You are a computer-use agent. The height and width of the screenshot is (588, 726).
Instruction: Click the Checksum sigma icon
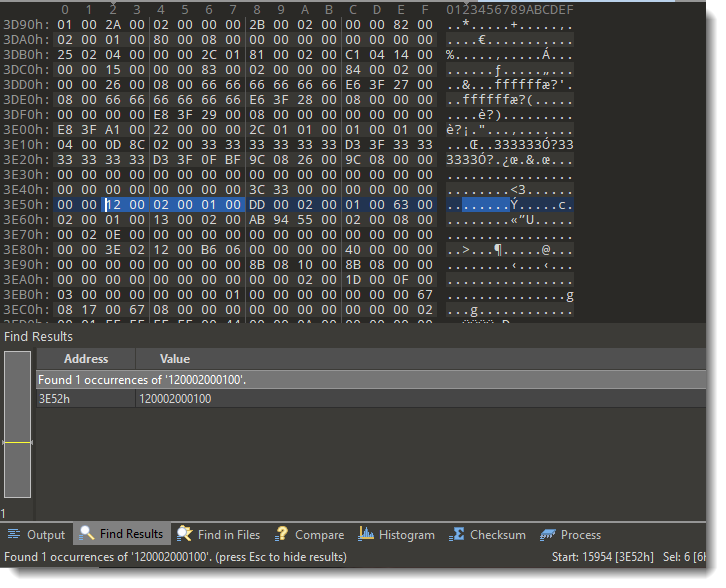pyautogui.click(x=457, y=535)
